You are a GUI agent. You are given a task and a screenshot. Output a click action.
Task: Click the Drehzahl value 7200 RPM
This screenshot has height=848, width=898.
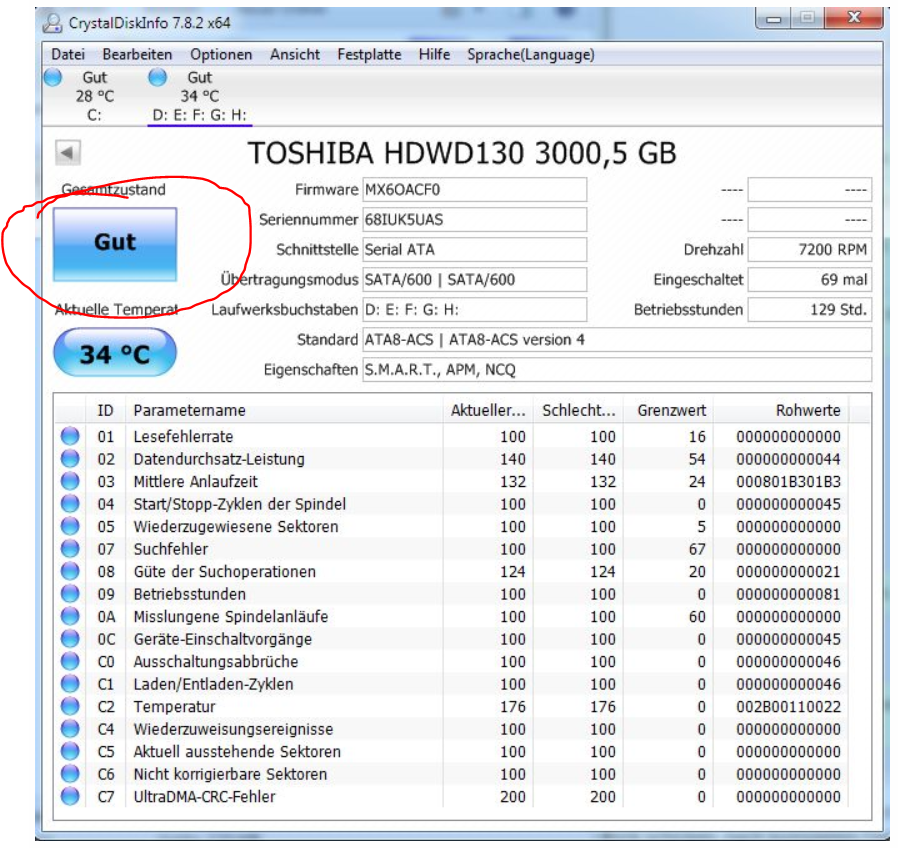(810, 250)
